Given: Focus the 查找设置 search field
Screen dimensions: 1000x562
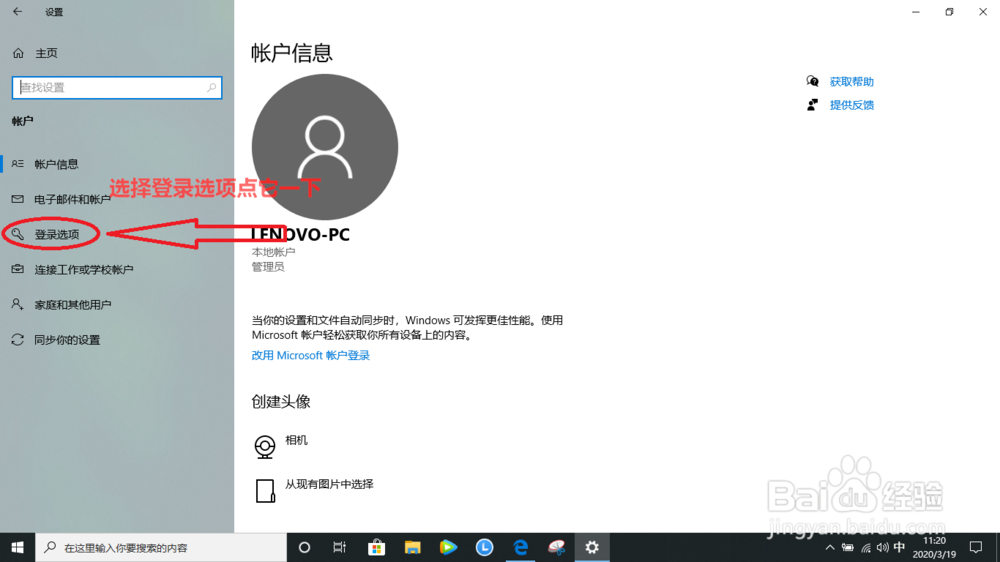Looking at the screenshot, I should [x=117, y=87].
